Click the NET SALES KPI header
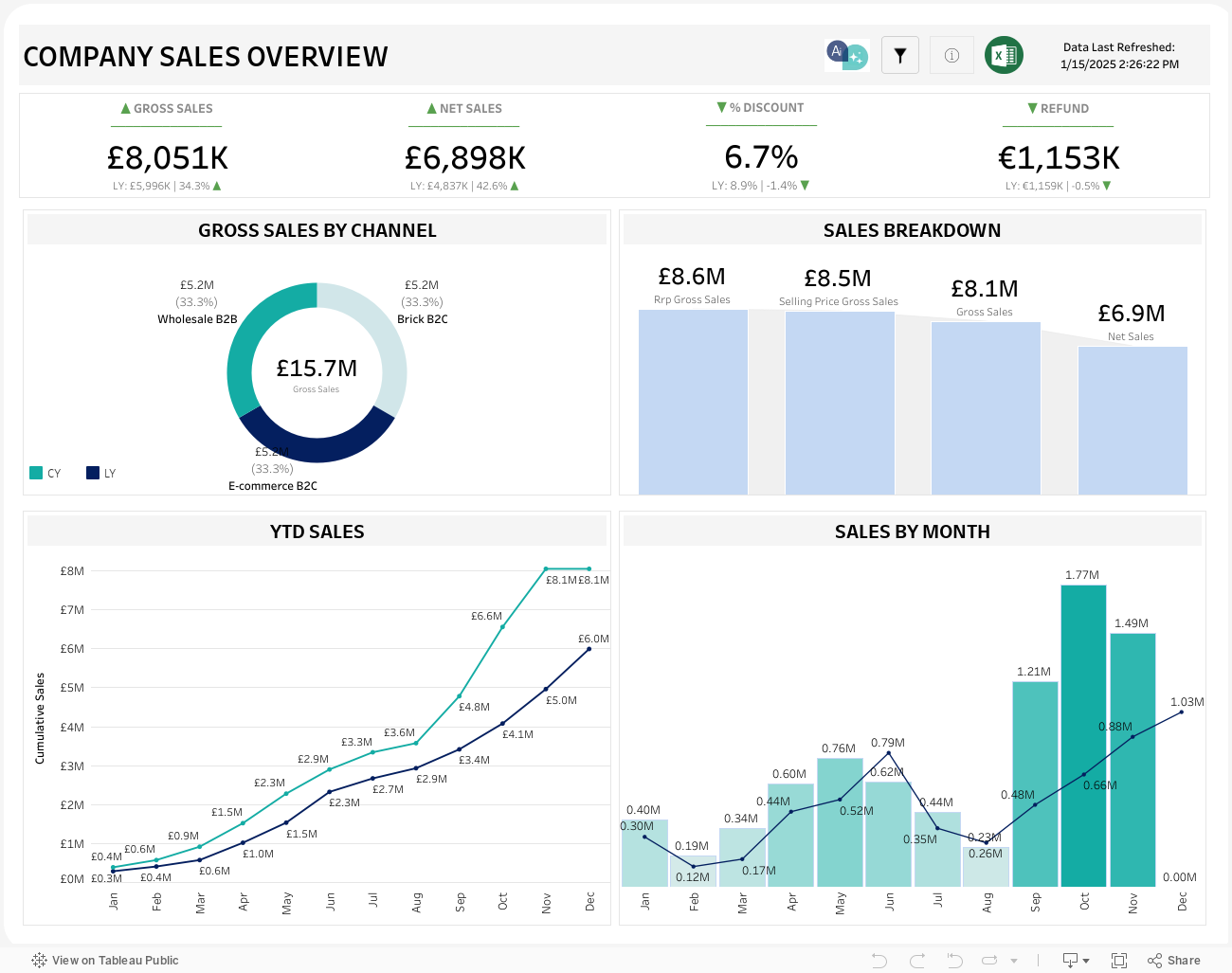The width and height of the screenshot is (1232, 973). tap(464, 109)
